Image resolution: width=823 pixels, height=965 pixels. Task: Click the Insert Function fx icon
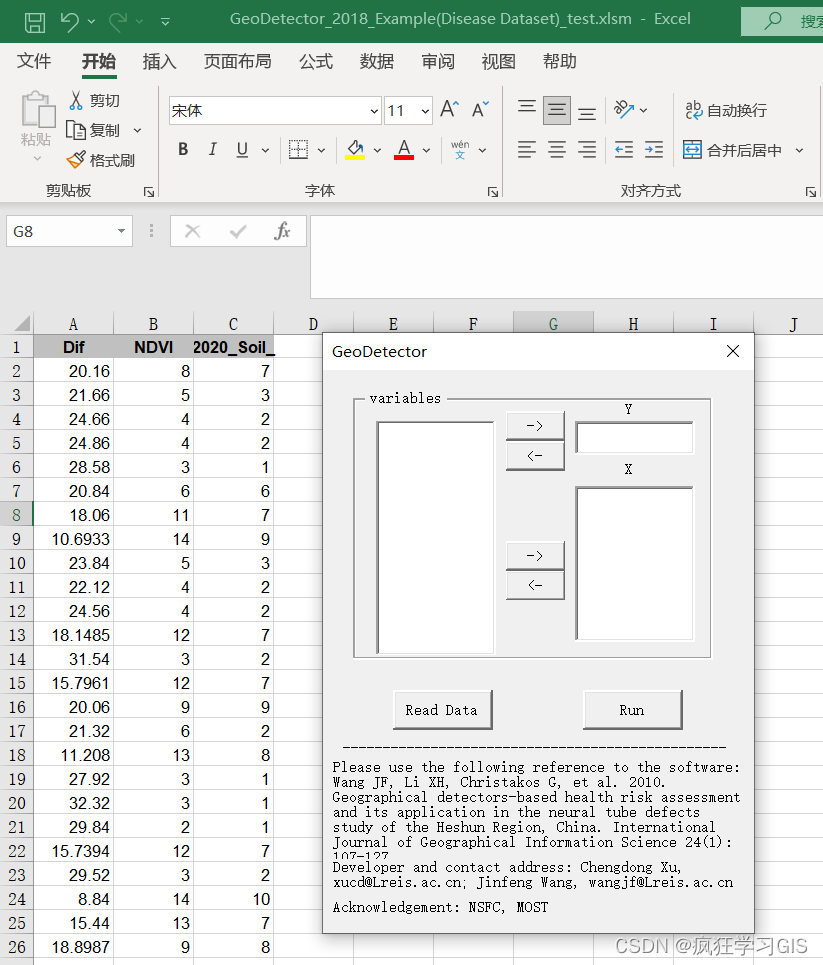[x=283, y=231]
